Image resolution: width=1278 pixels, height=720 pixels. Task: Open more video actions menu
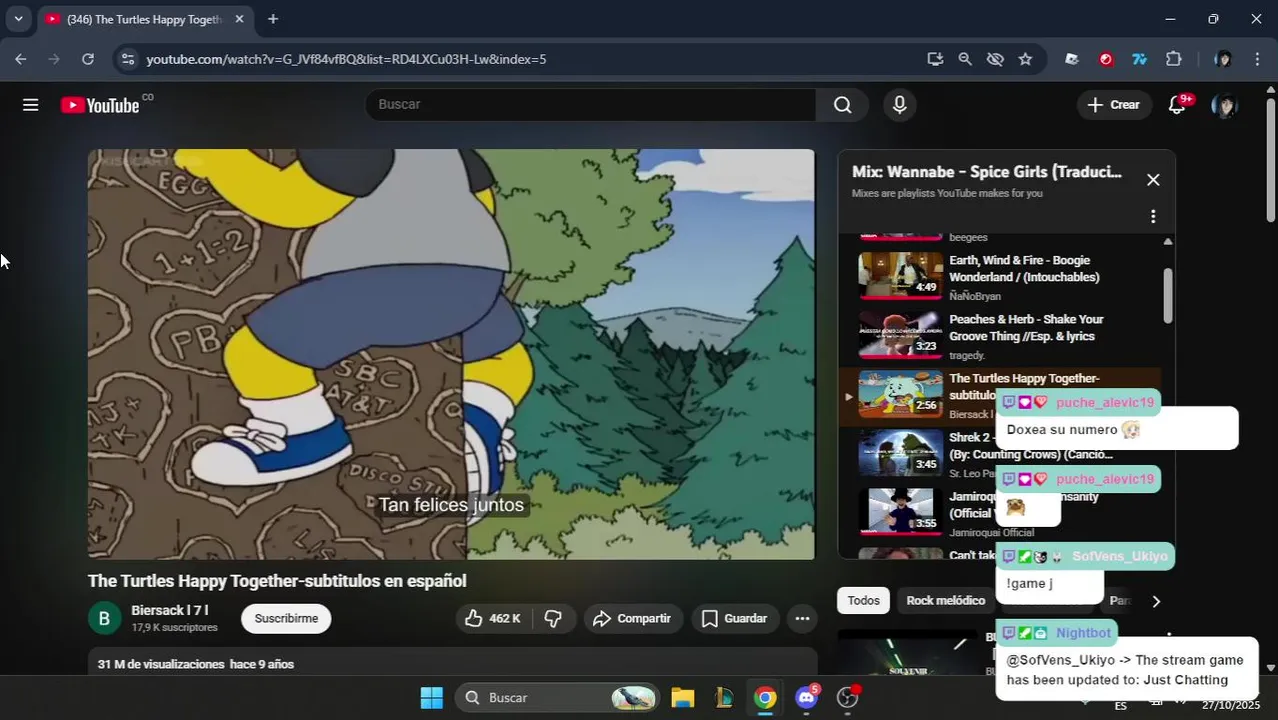(802, 619)
